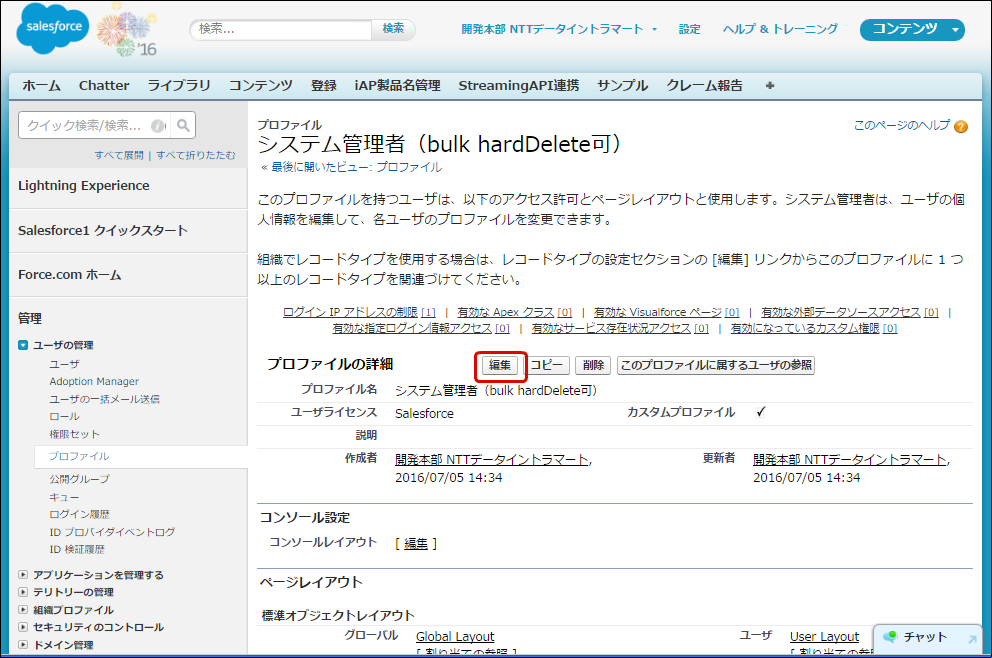The image size is (992, 658).
Task: Open Global Layout link
Action: click(454, 636)
